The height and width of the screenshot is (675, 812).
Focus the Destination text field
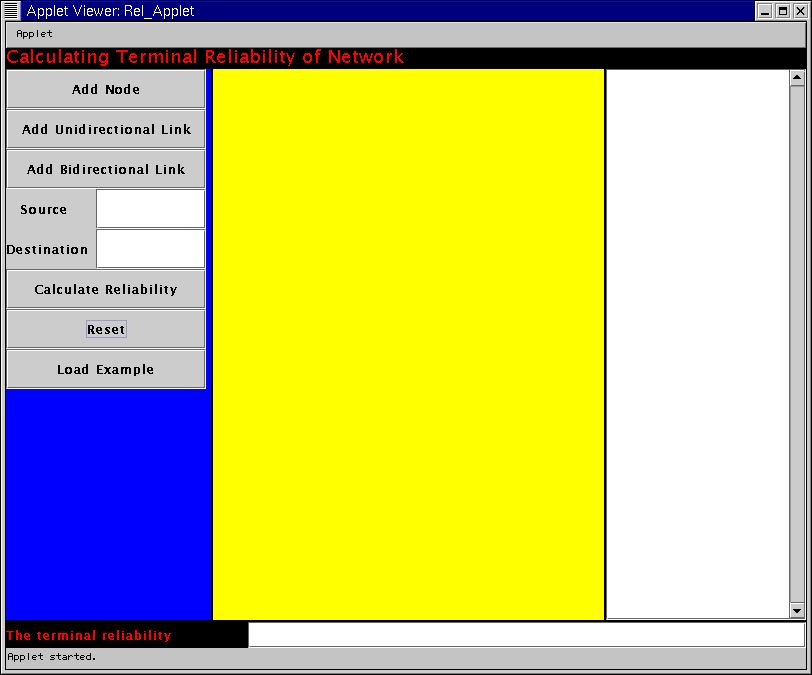coord(150,249)
